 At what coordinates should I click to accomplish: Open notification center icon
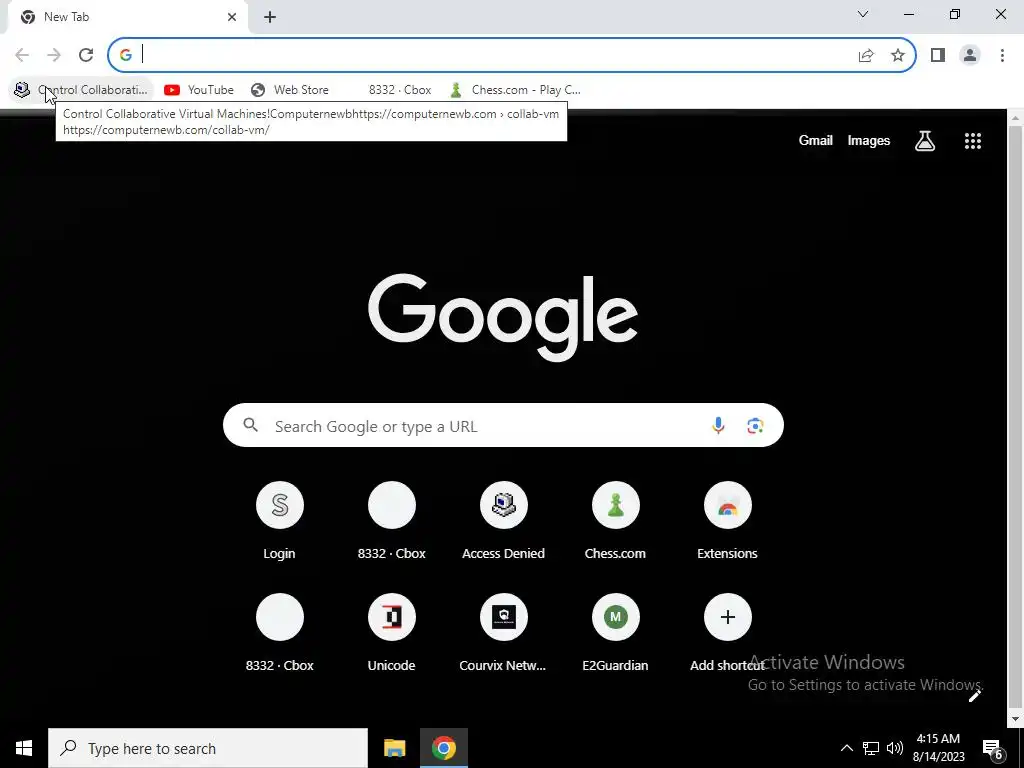[x=993, y=748]
